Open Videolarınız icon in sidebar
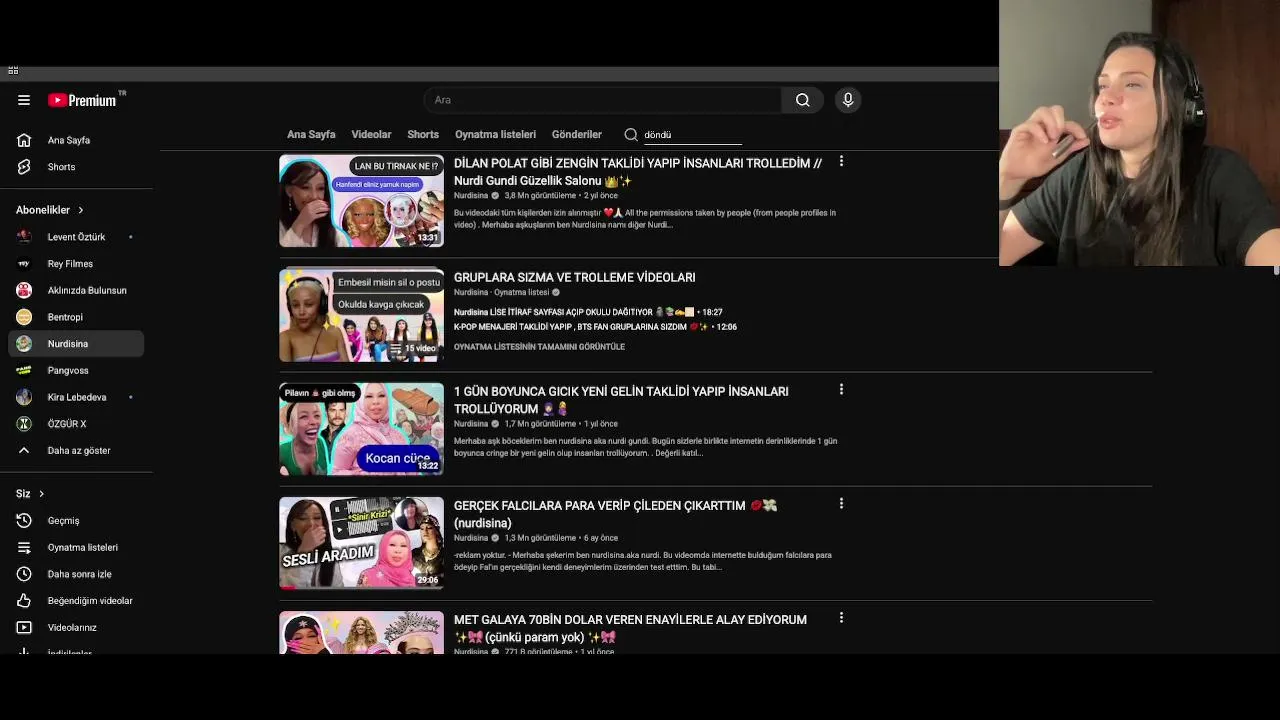The width and height of the screenshot is (1280, 720). [x=24, y=627]
